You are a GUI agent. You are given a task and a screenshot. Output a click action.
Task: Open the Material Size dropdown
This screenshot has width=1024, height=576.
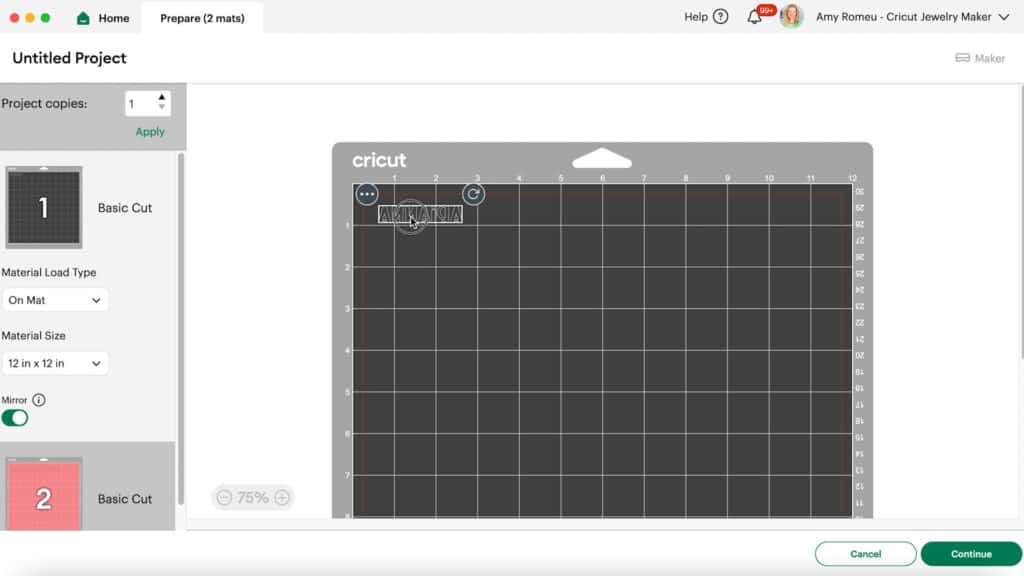pyautogui.click(x=55, y=364)
